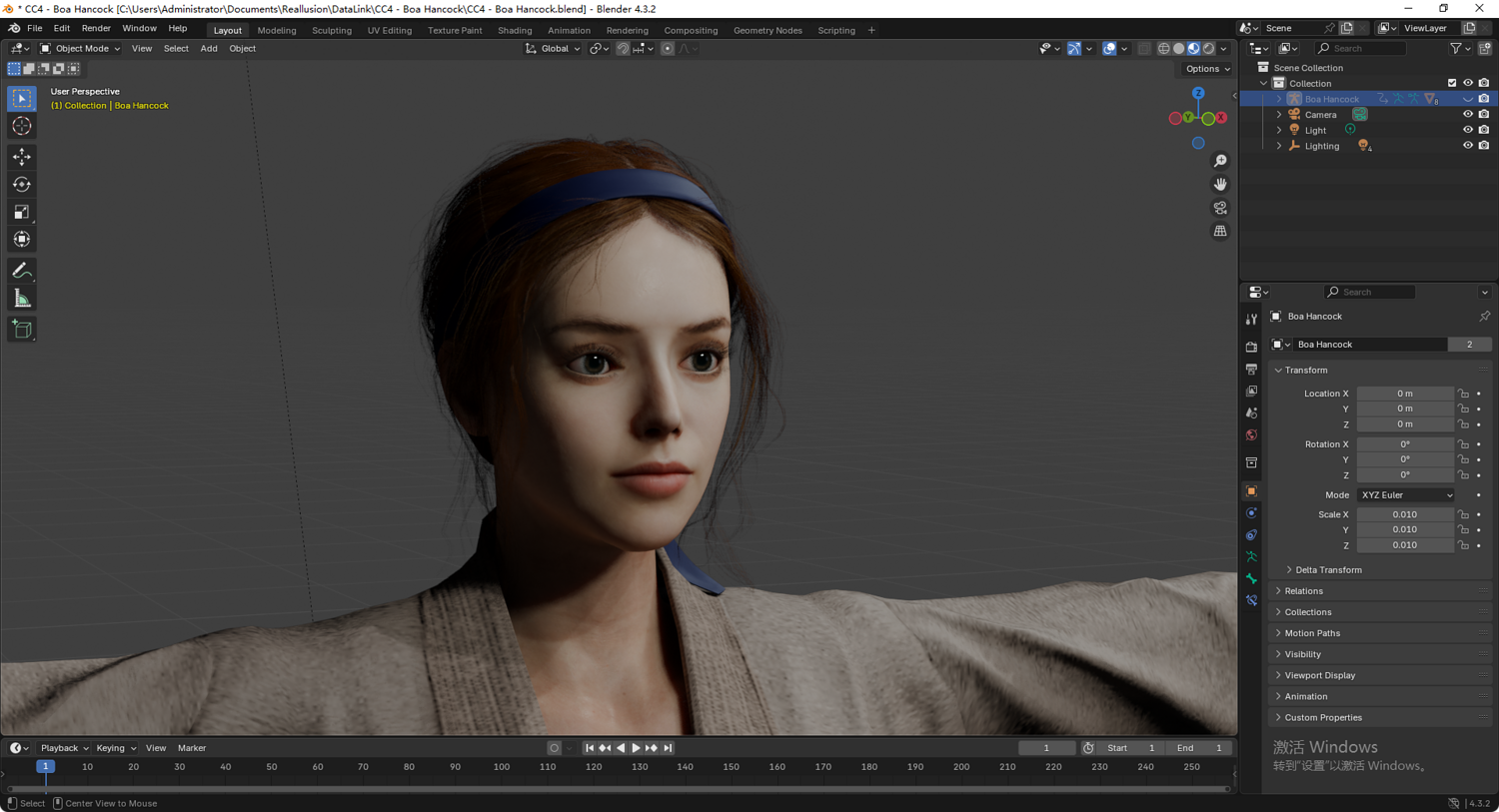1499x812 pixels.
Task: Click the 3D Cursor tool
Action: [21, 126]
